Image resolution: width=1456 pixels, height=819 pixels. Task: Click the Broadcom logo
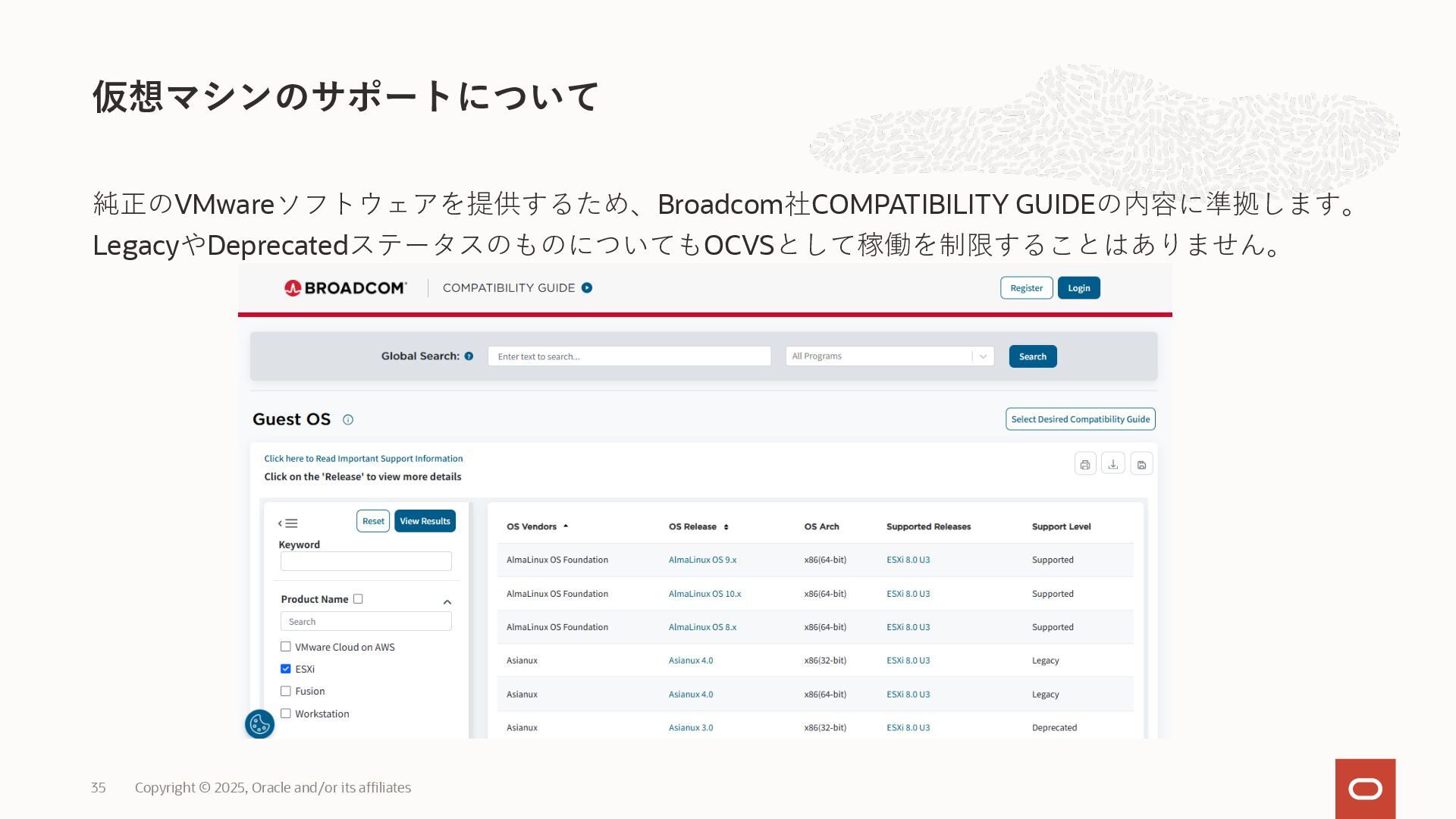[x=345, y=288]
